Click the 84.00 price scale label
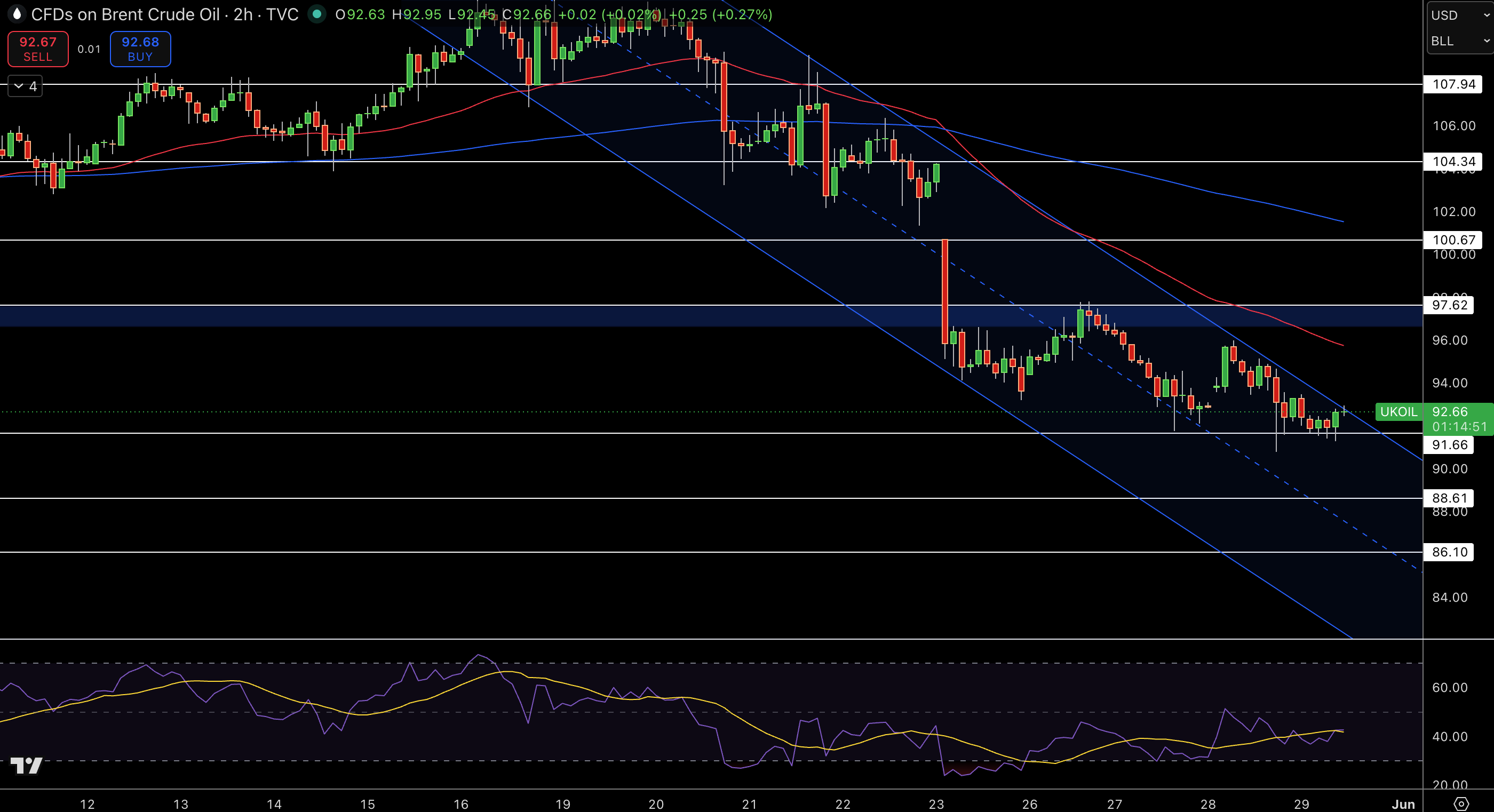This screenshot has width=1494, height=812. tap(1450, 598)
